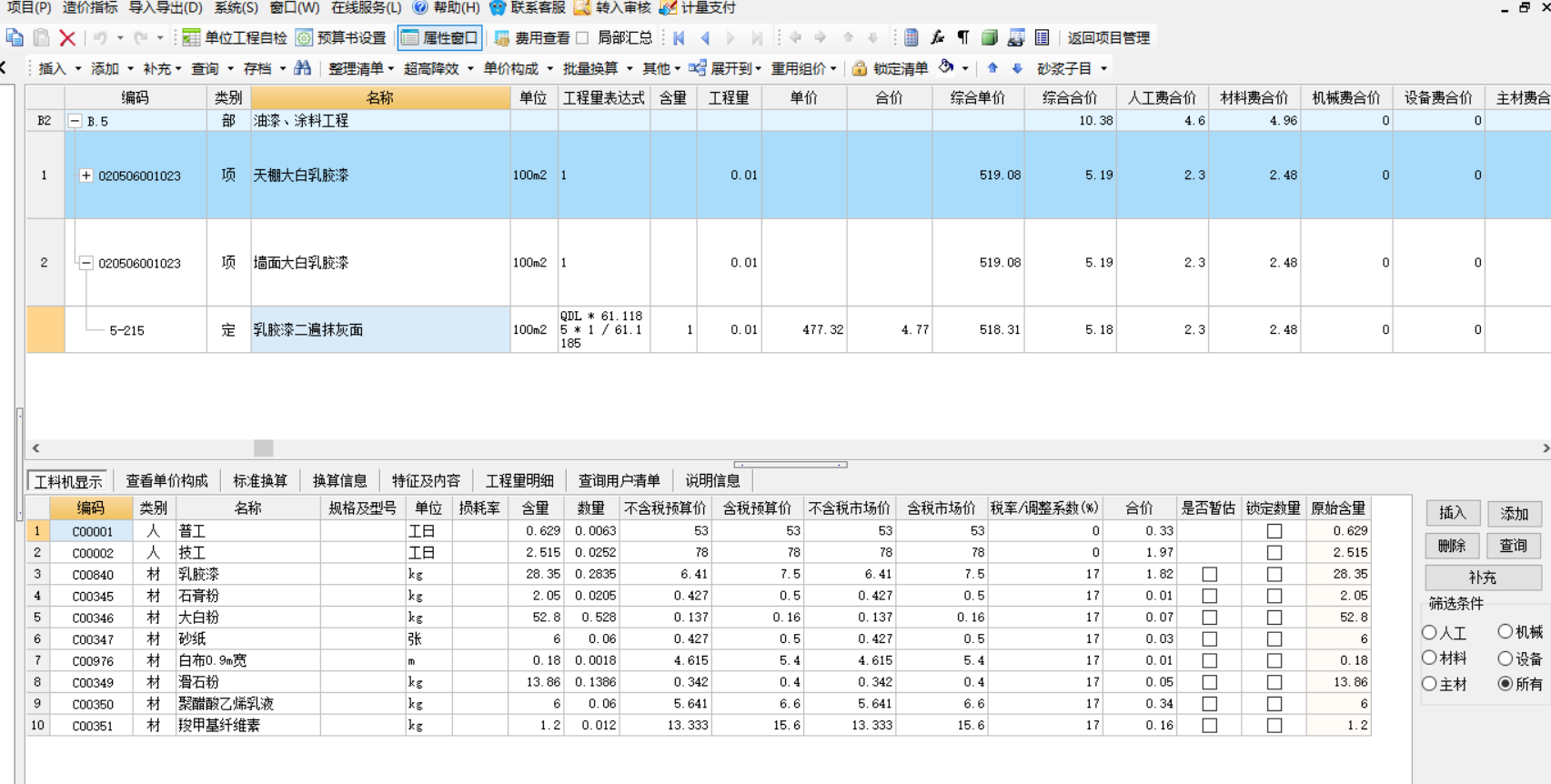The image size is (1551, 784).
Task: Click the 查询 button in right panel
Action: (x=1514, y=546)
